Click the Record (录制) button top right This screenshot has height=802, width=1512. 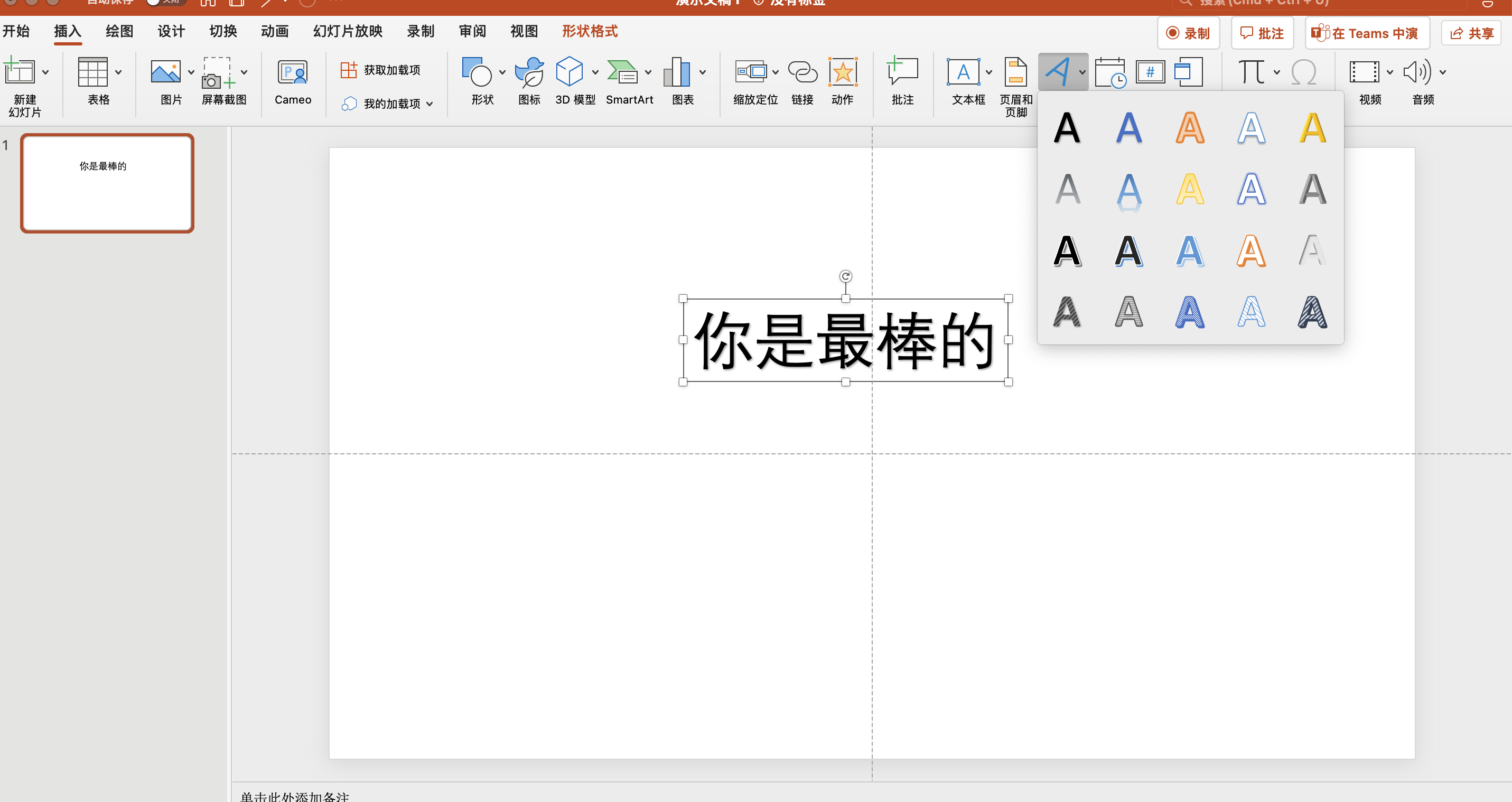[x=1188, y=33]
